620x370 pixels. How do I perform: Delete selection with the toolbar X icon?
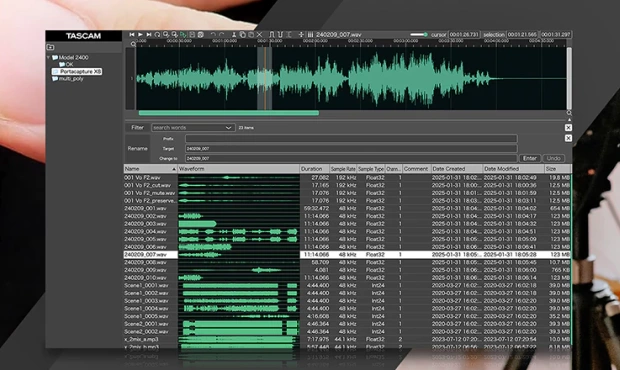point(259,35)
